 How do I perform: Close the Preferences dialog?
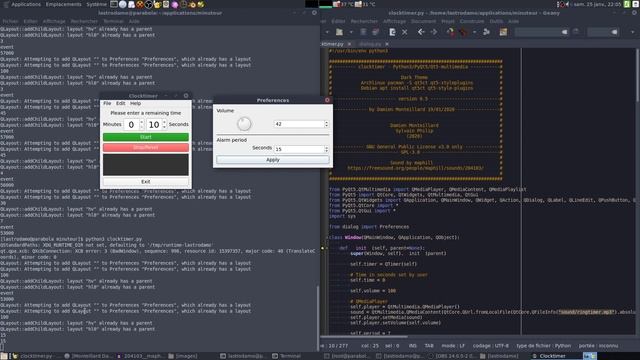click(327, 100)
